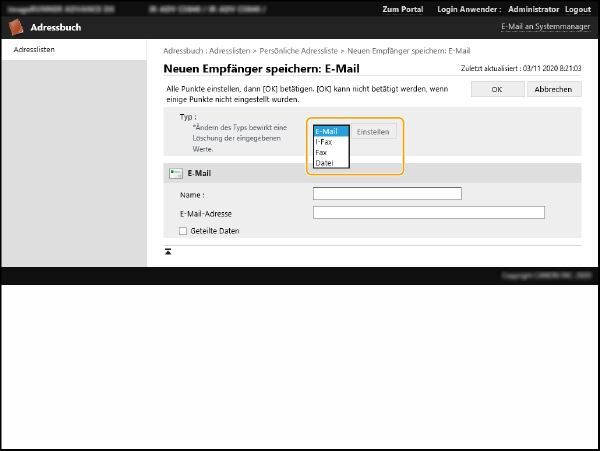
Task: Focus the E-Mail-Adresse text field
Action: (428, 213)
